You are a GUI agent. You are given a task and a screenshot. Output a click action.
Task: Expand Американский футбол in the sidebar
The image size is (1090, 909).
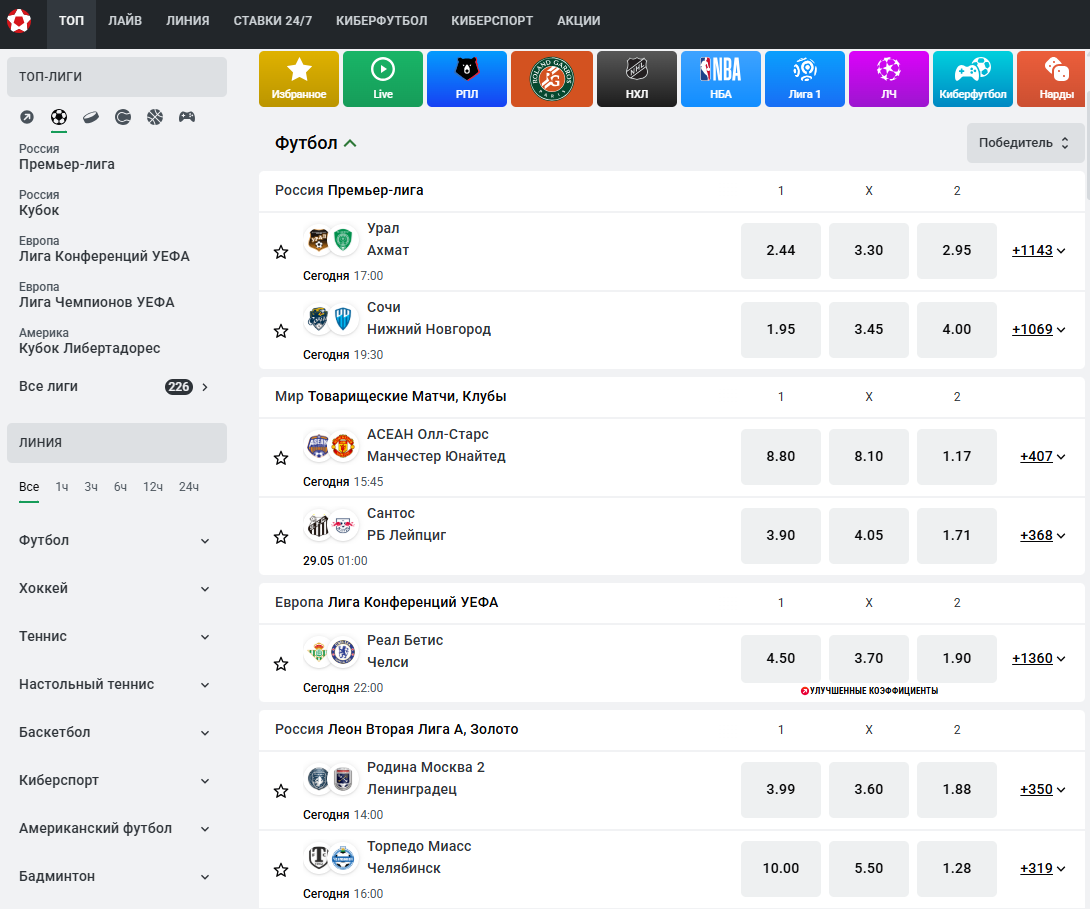[x=115, y=828]
